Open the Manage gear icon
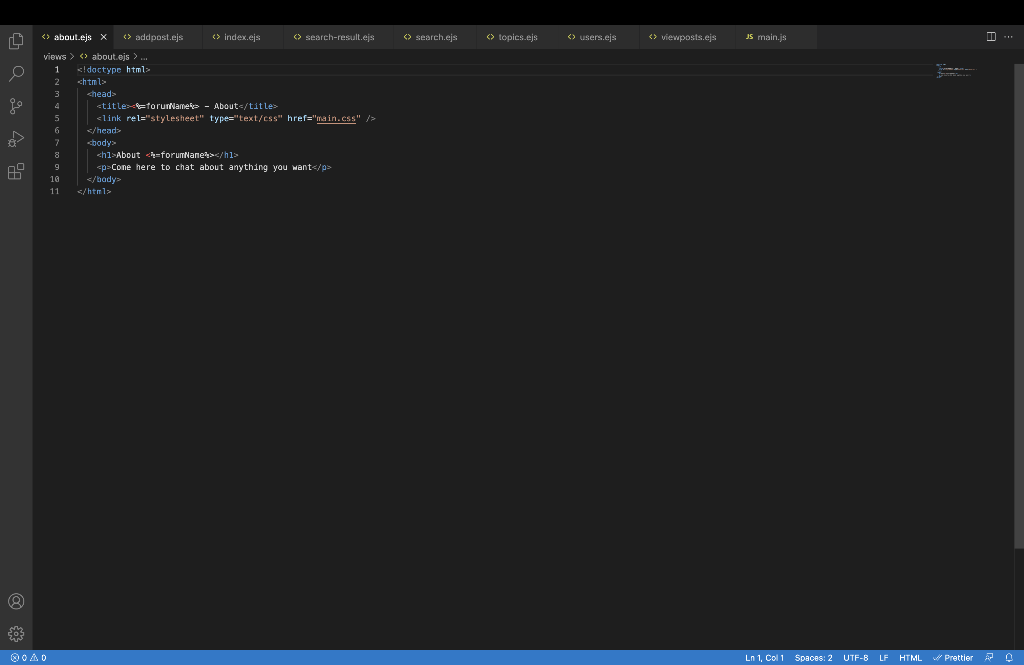This screenshot has width=1024, height=665. coord(16,633)
